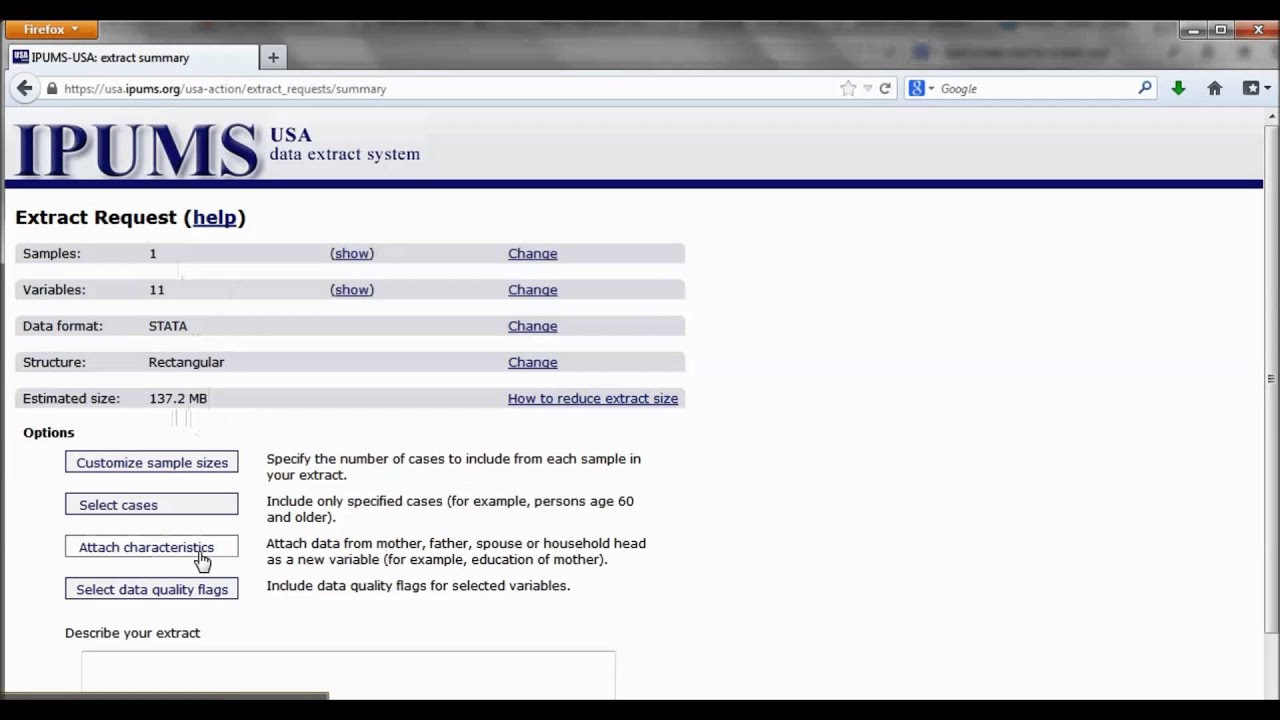Open the downloads green arrow icon
This screenshot has width=1280, height=720.
click(x=1178, y=88)
